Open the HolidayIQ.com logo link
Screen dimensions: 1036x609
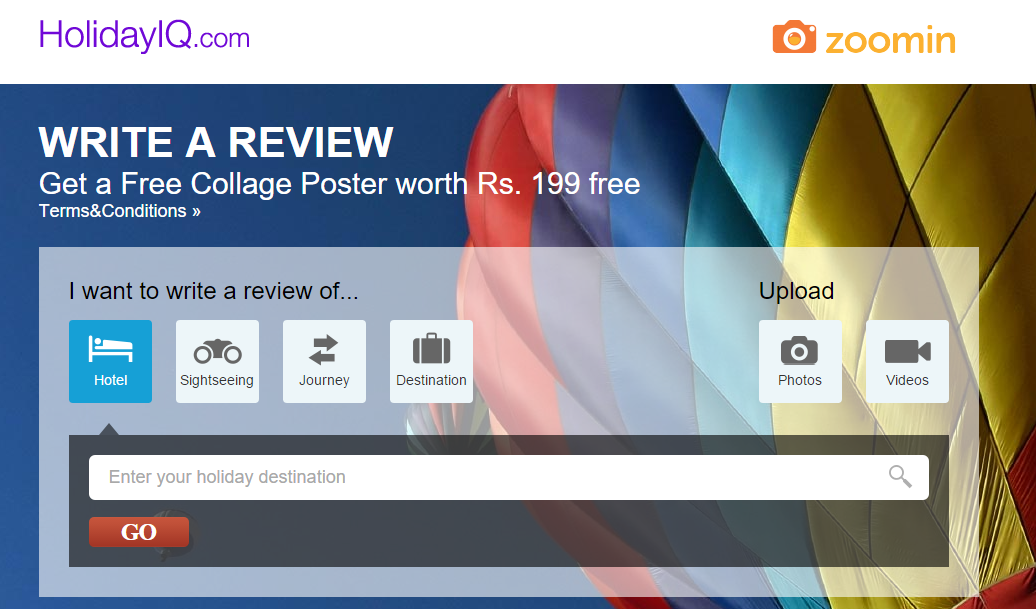click(x=144, y=36)
